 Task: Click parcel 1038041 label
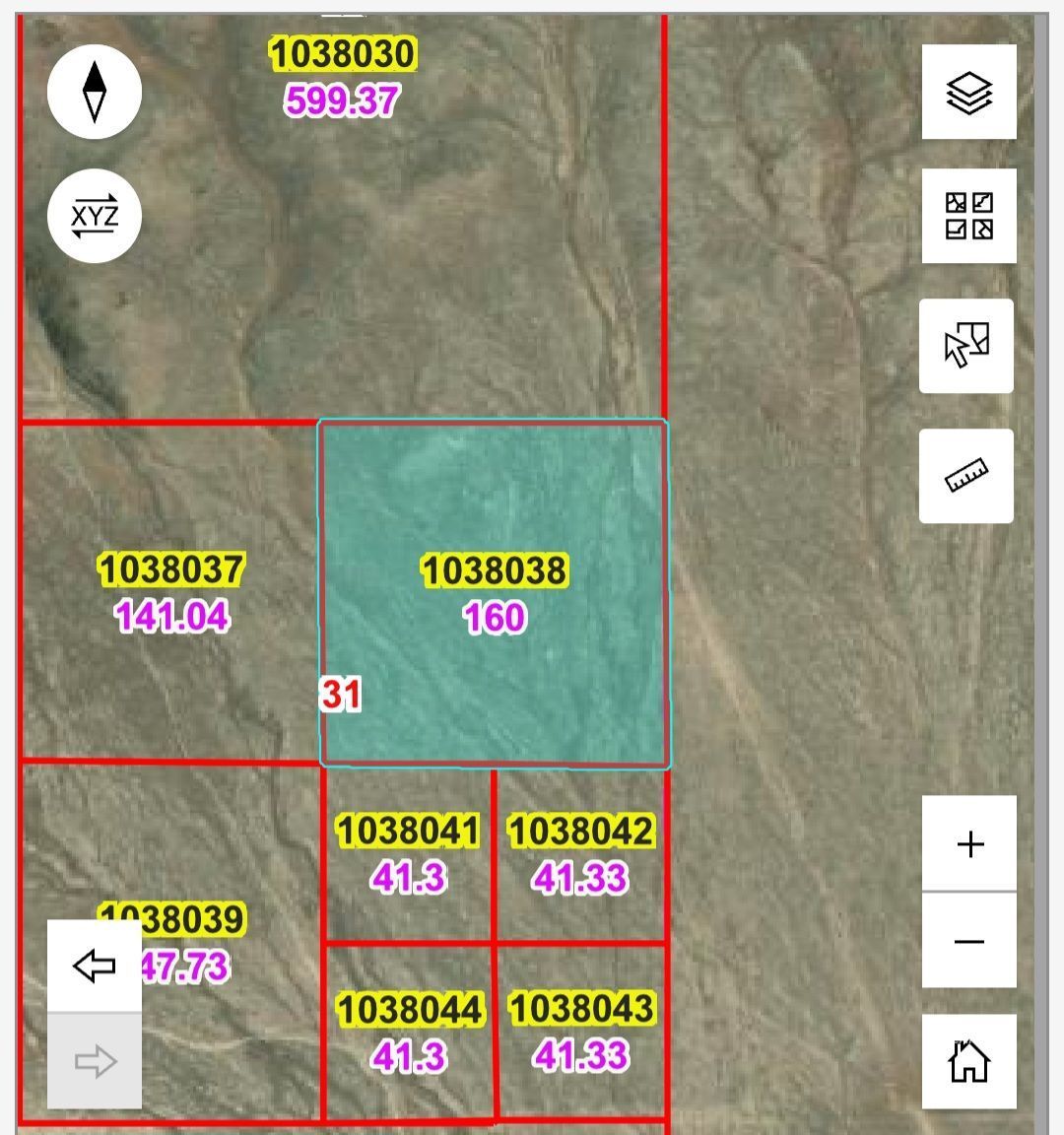click(408, 831)
